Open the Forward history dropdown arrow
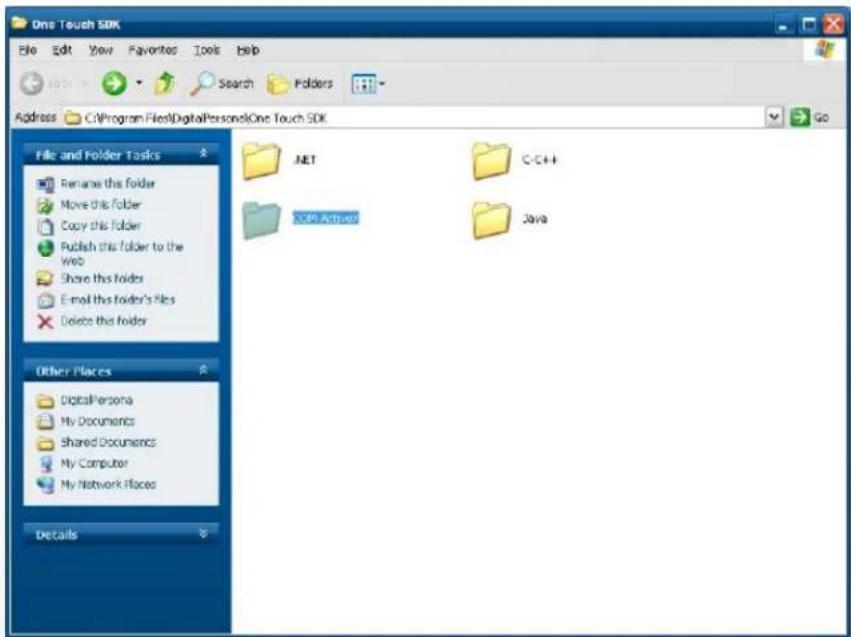 [x=139, y=83]
